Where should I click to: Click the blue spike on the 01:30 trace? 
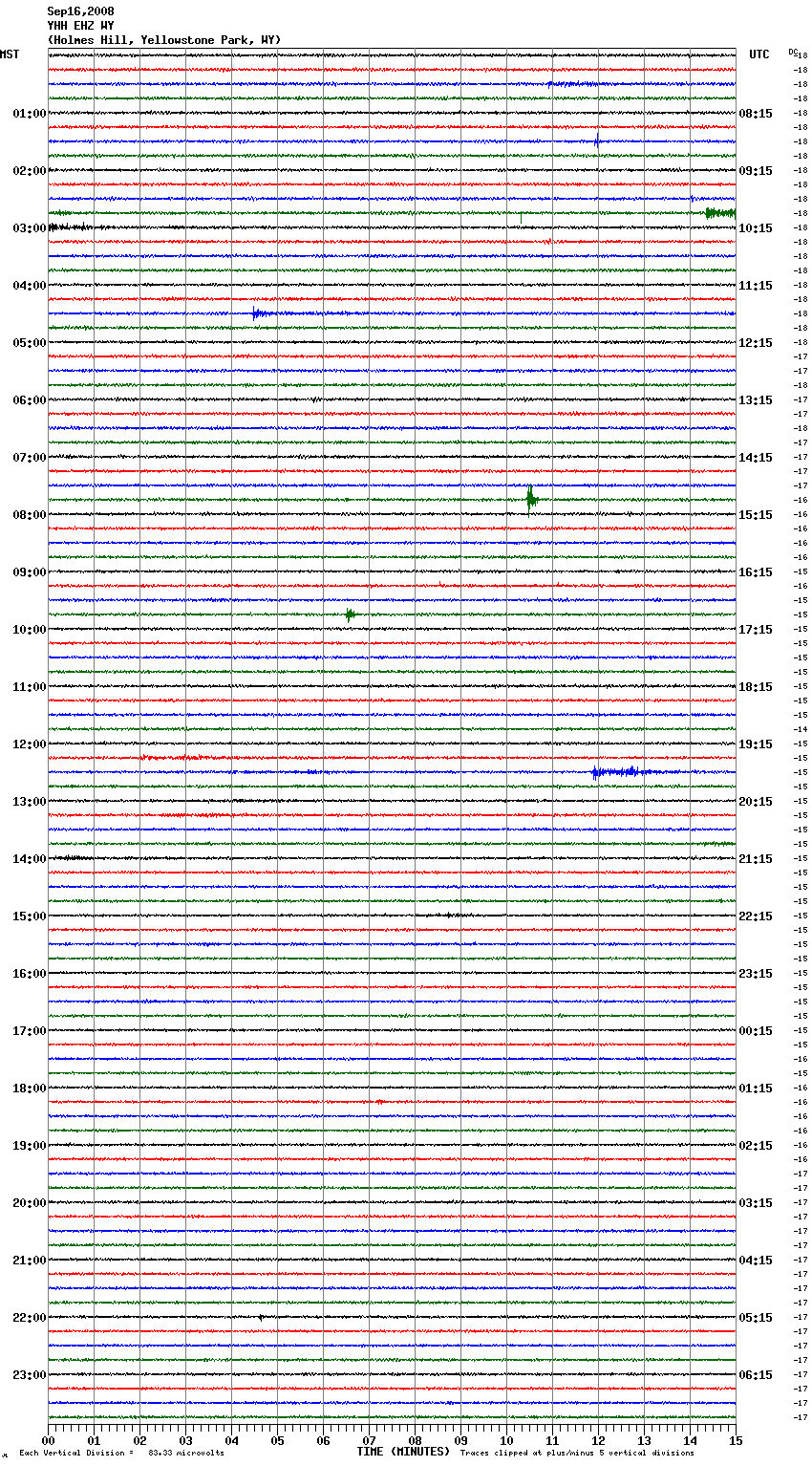(597, 140)
